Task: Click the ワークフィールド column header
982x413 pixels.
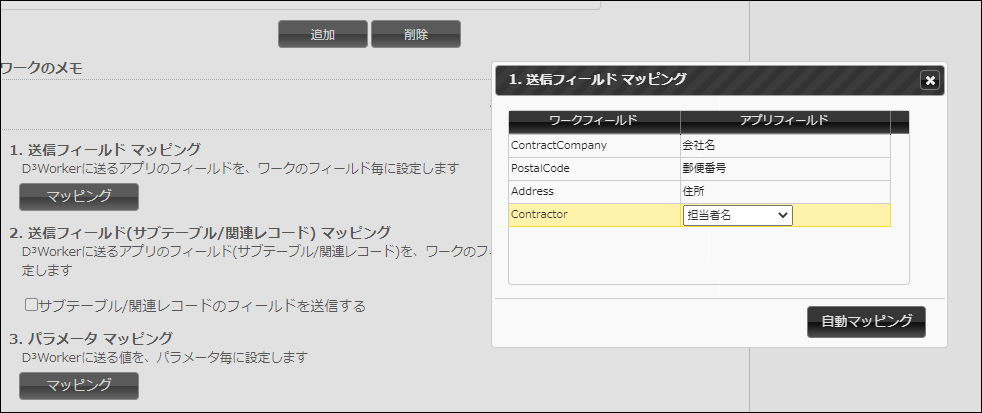Action: pos(594,122)
